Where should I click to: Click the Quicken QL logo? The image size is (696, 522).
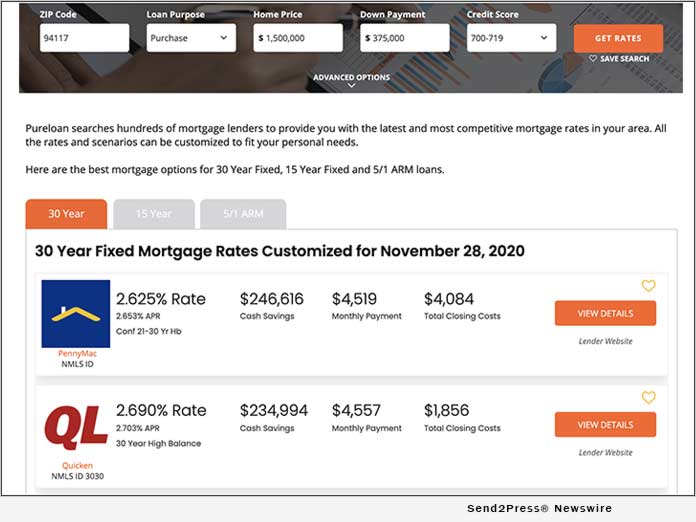pos(76,426)
